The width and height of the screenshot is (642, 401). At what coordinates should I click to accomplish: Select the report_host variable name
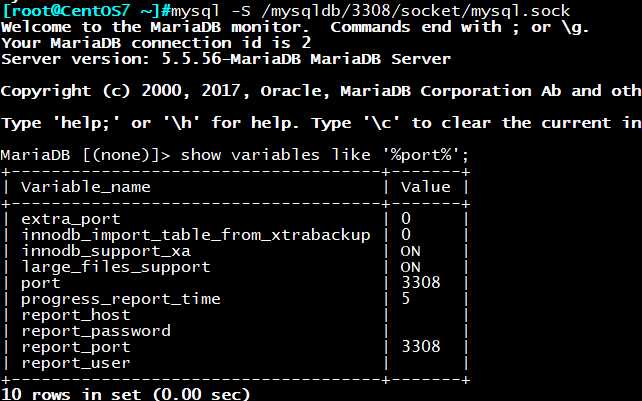click(x=76, y=315)
